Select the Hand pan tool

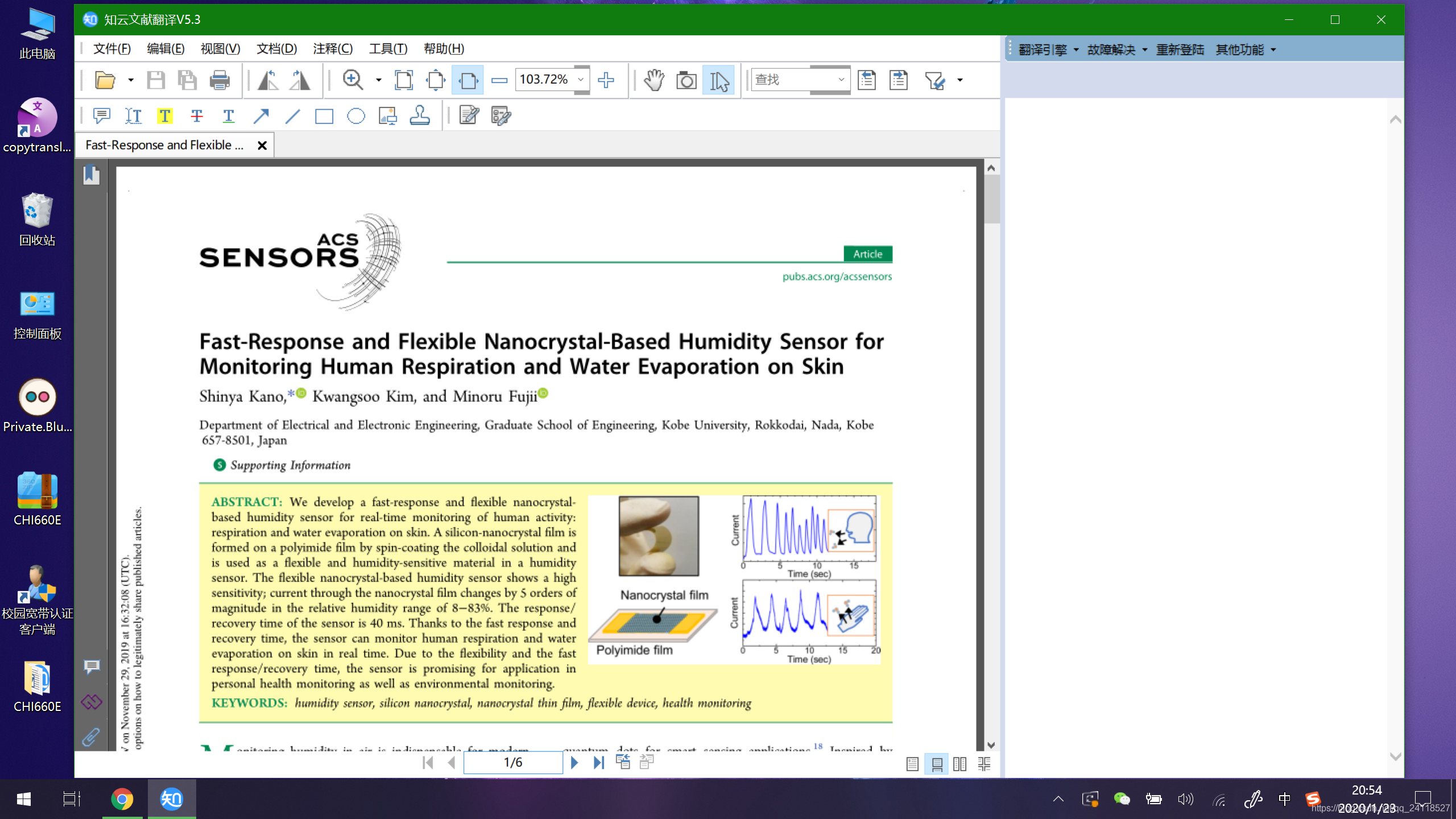point(654,80)
